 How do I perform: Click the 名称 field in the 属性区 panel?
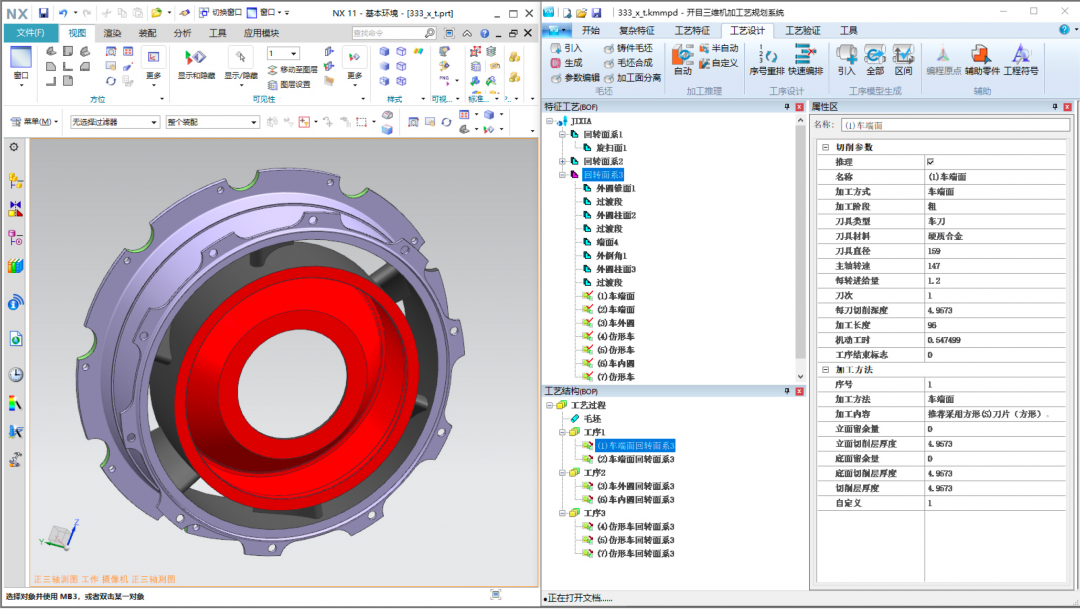tap(950, 125)
